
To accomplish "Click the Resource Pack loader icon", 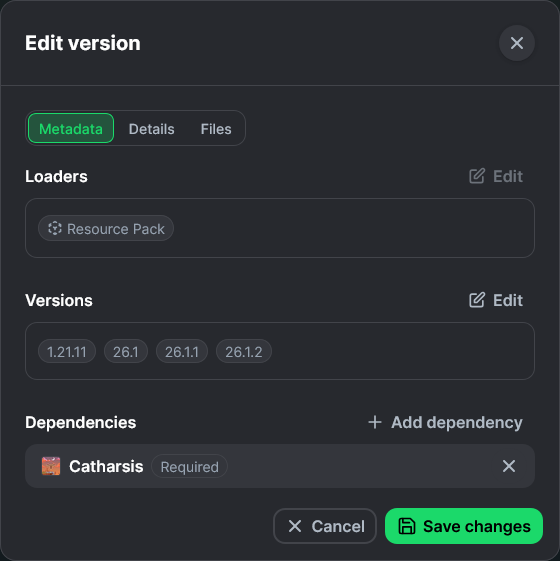I will (55, 228).
